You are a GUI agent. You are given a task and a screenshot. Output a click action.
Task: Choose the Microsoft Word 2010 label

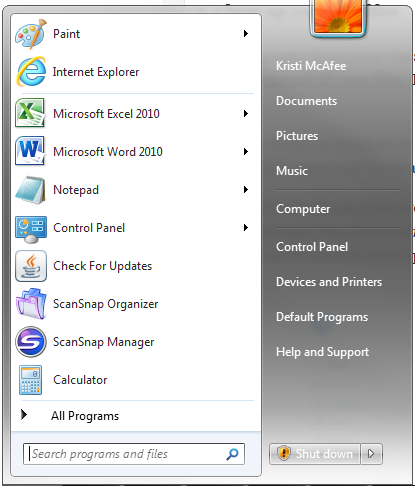[x=108, y=152]
